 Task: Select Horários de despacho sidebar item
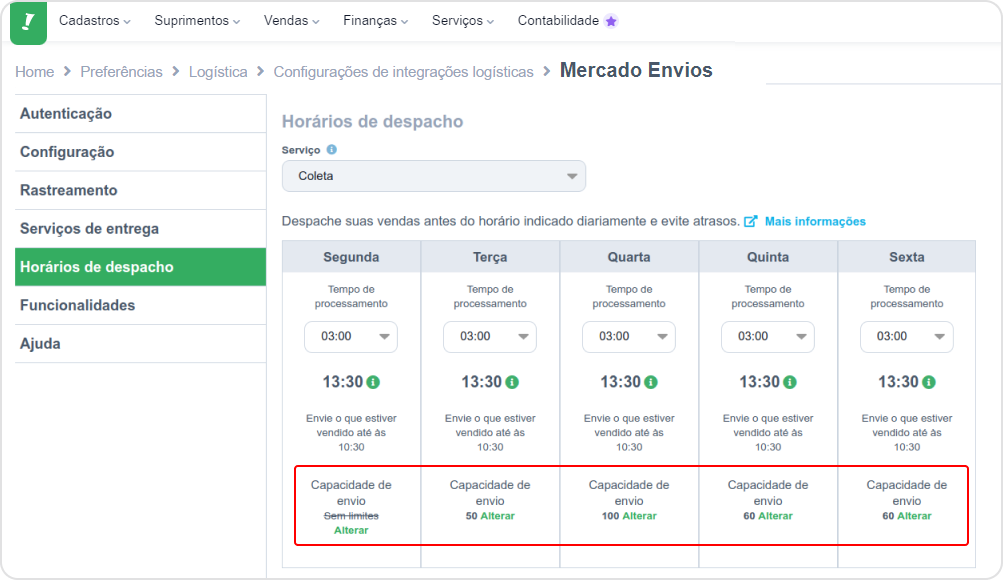(140, 267)
